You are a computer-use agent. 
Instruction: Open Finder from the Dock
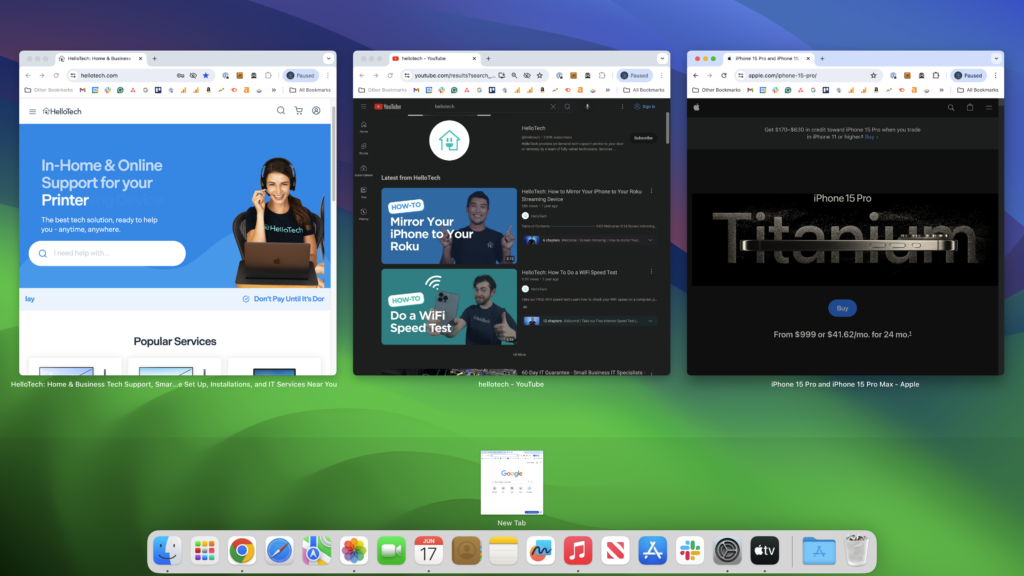pyautogui.click(x=166, y=550)
